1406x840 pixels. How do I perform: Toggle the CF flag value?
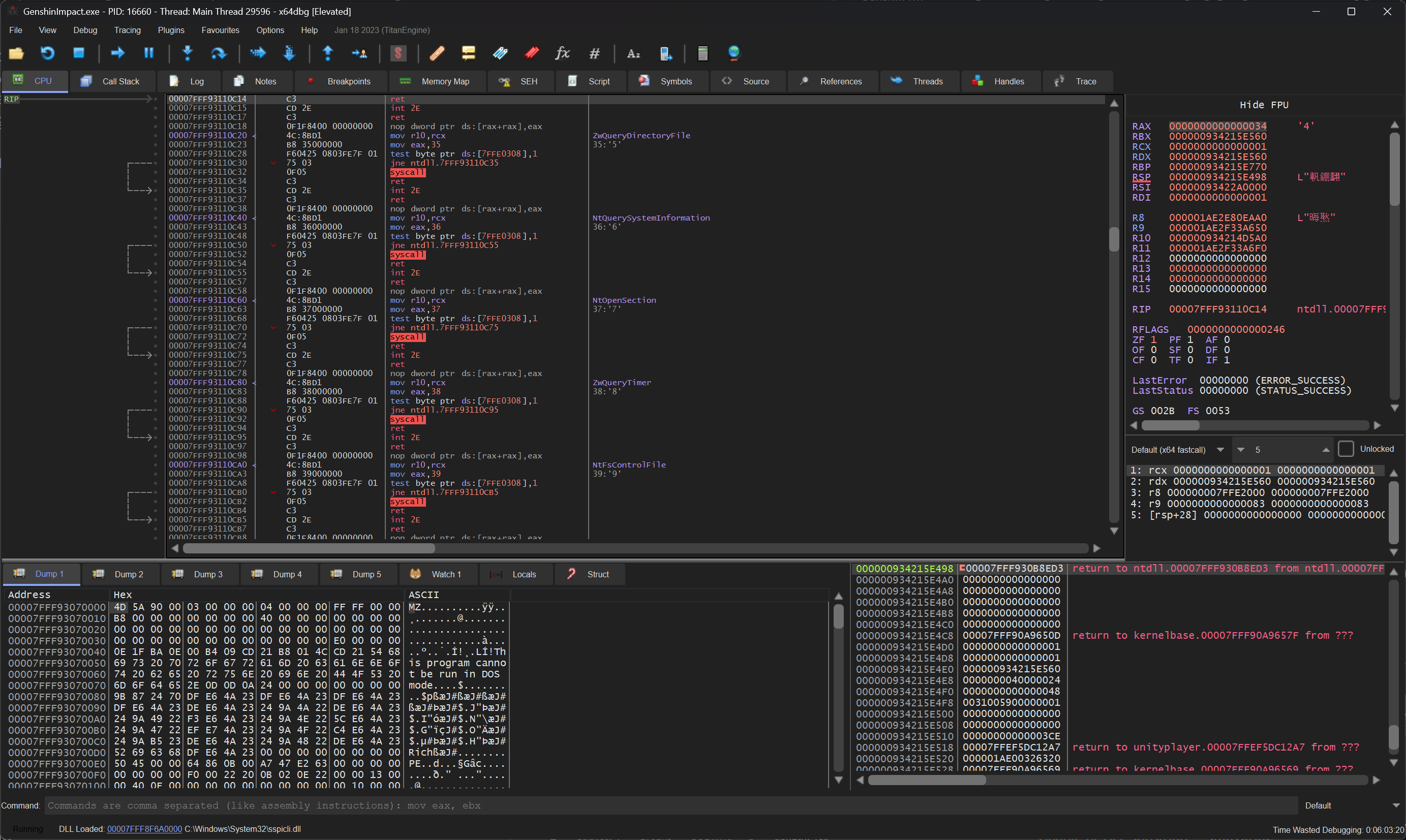(1153, 360)
